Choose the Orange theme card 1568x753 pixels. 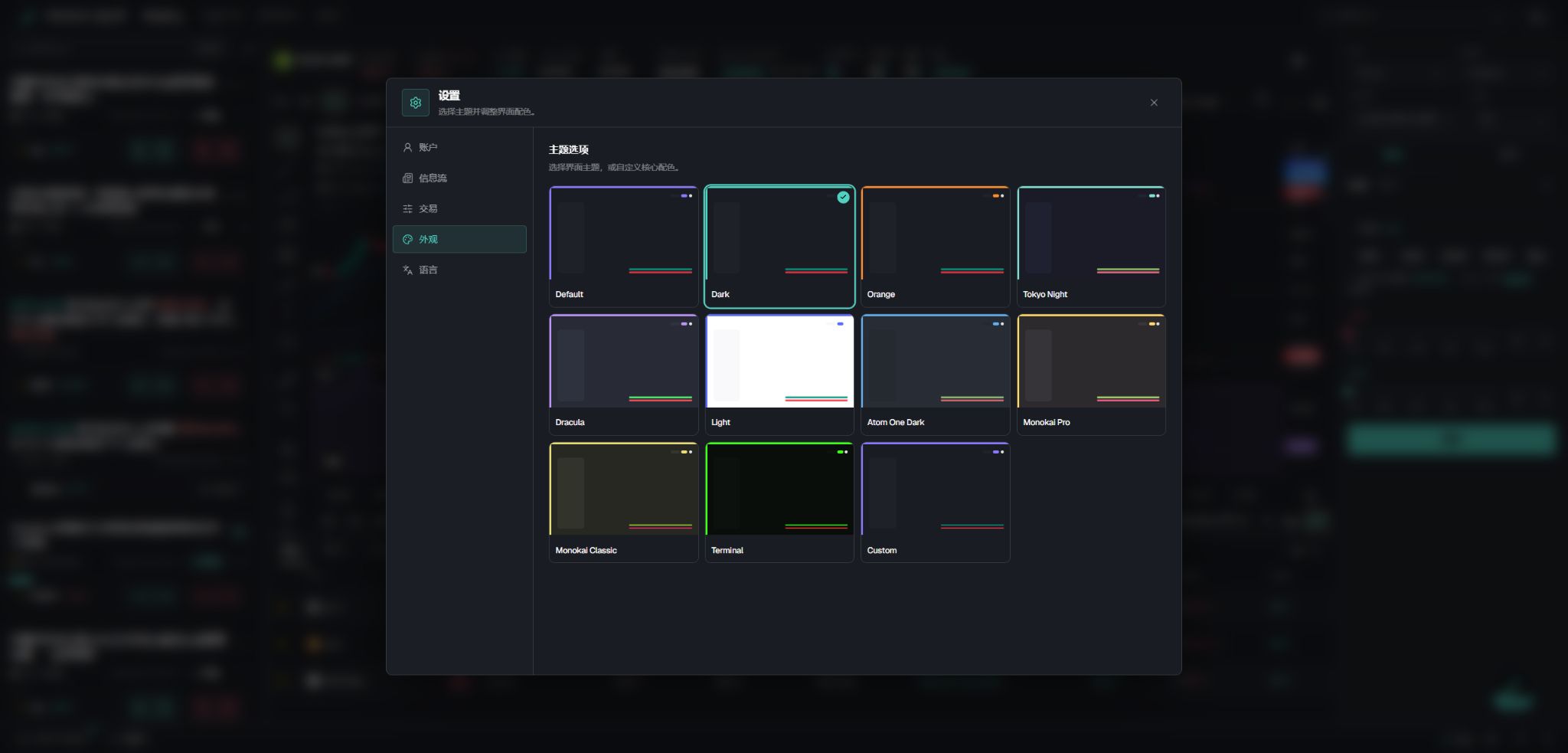[935, 247]
